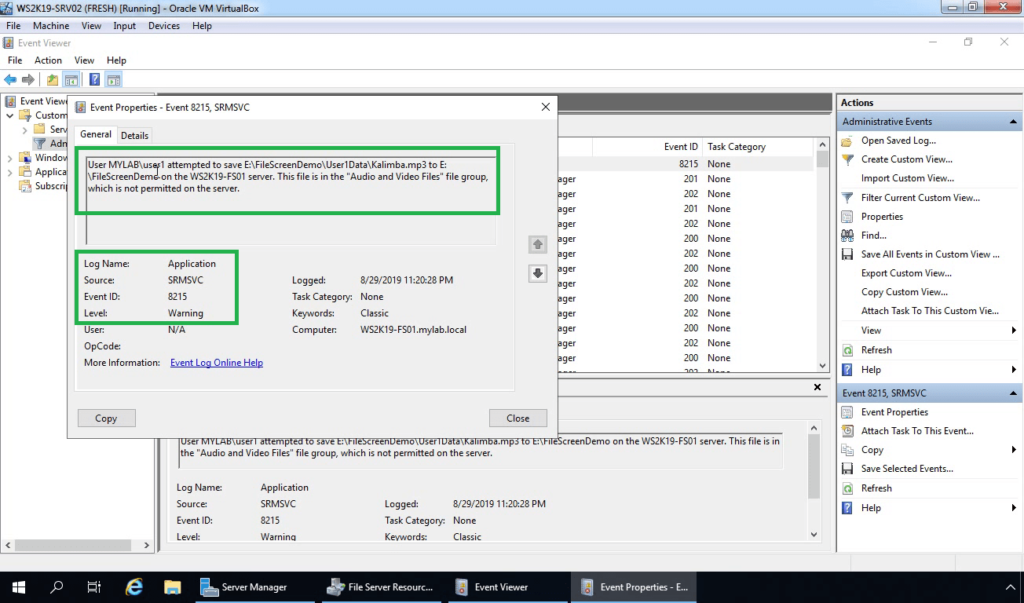This screenshot has width=1024, height=603.
Task: Click Help under Event 8215 section
Action: click(871, 508)
